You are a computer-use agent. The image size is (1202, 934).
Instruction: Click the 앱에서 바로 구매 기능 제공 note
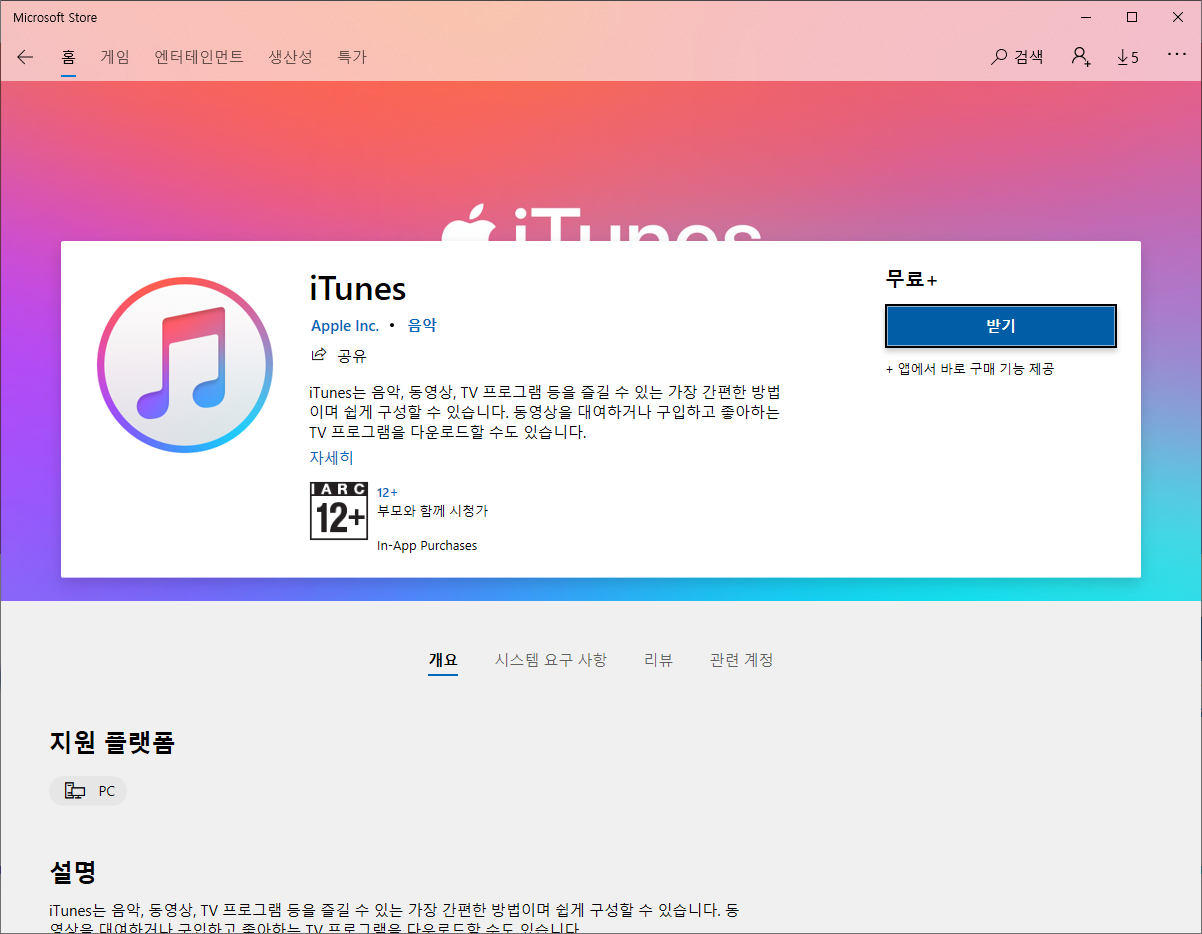(x=970, y=369)
